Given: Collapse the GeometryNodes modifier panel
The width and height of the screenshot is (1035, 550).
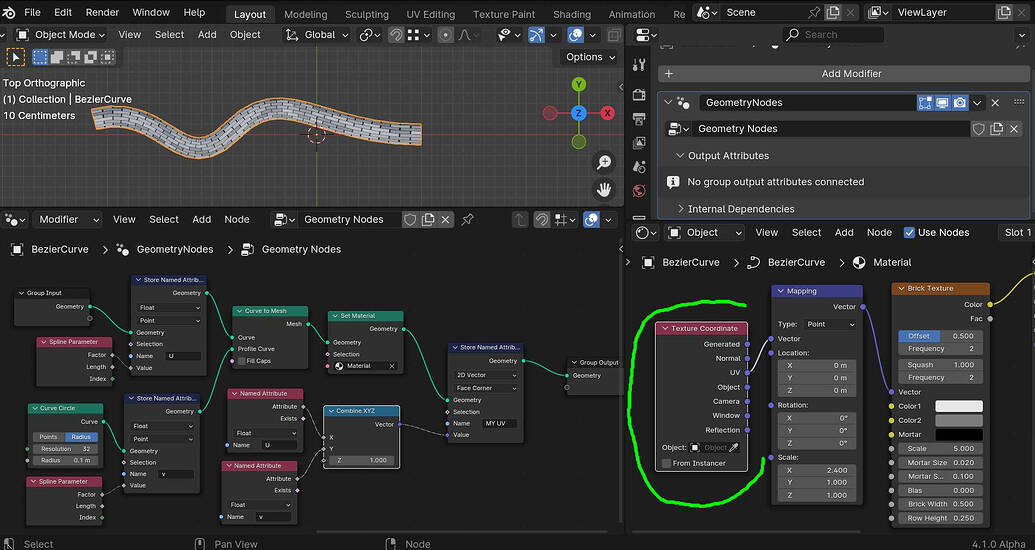Looking at the screenshot, I should click(x=667, y=102).
